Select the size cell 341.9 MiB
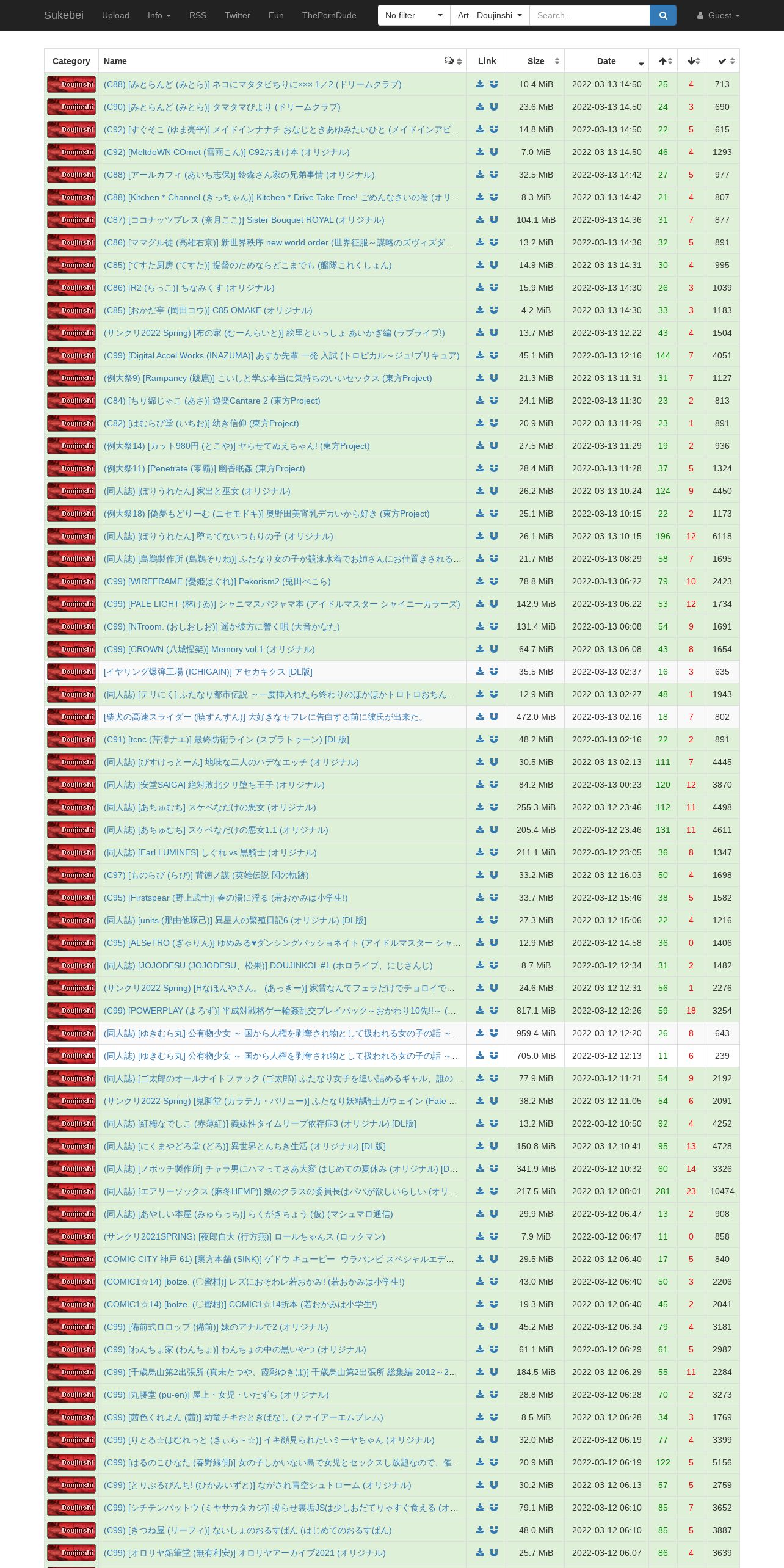This screenshot has width=784, height=1568. pyautogui.click(x=536, y=1169)
